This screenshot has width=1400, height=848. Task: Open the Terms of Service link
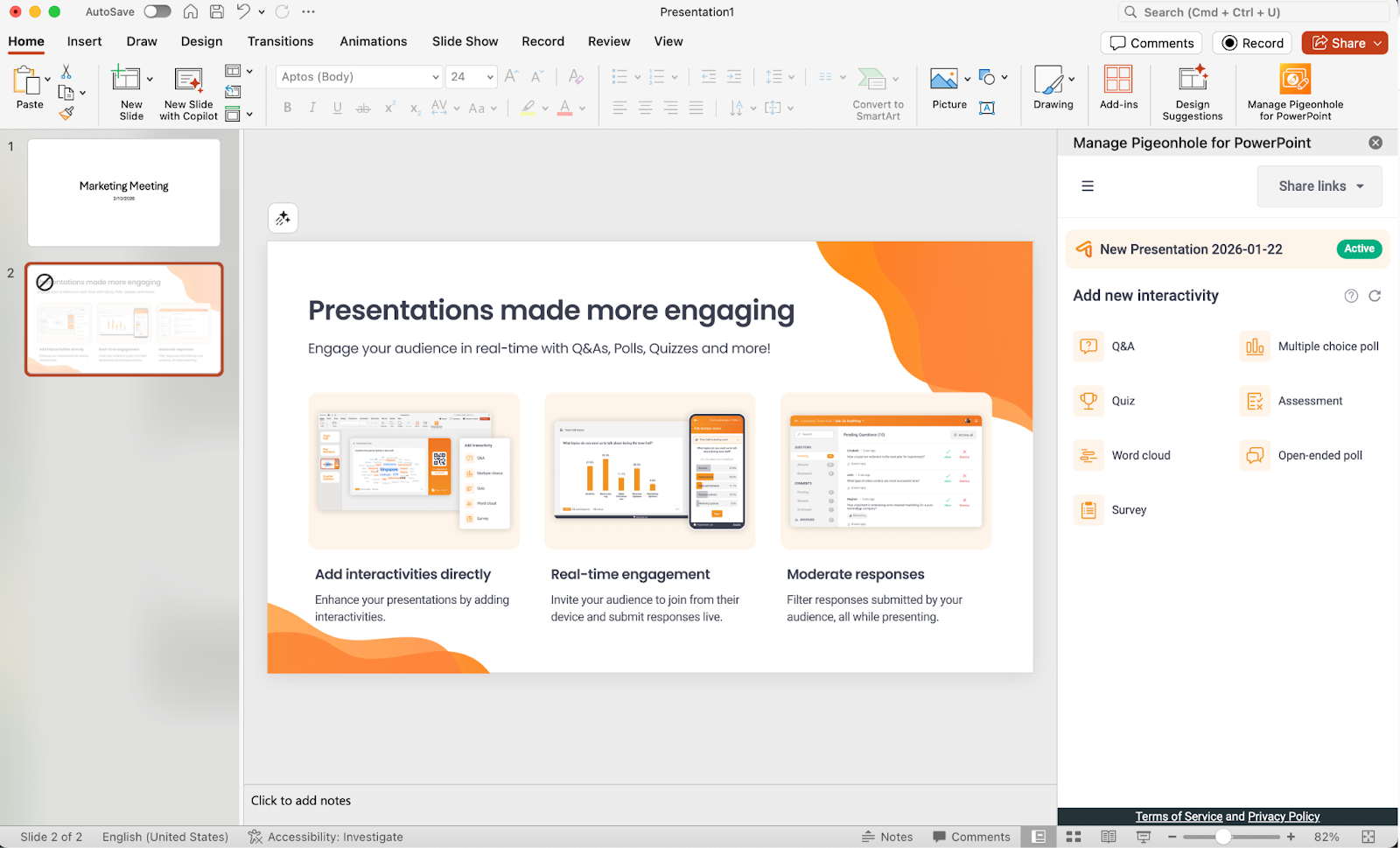coord(1179,816)
